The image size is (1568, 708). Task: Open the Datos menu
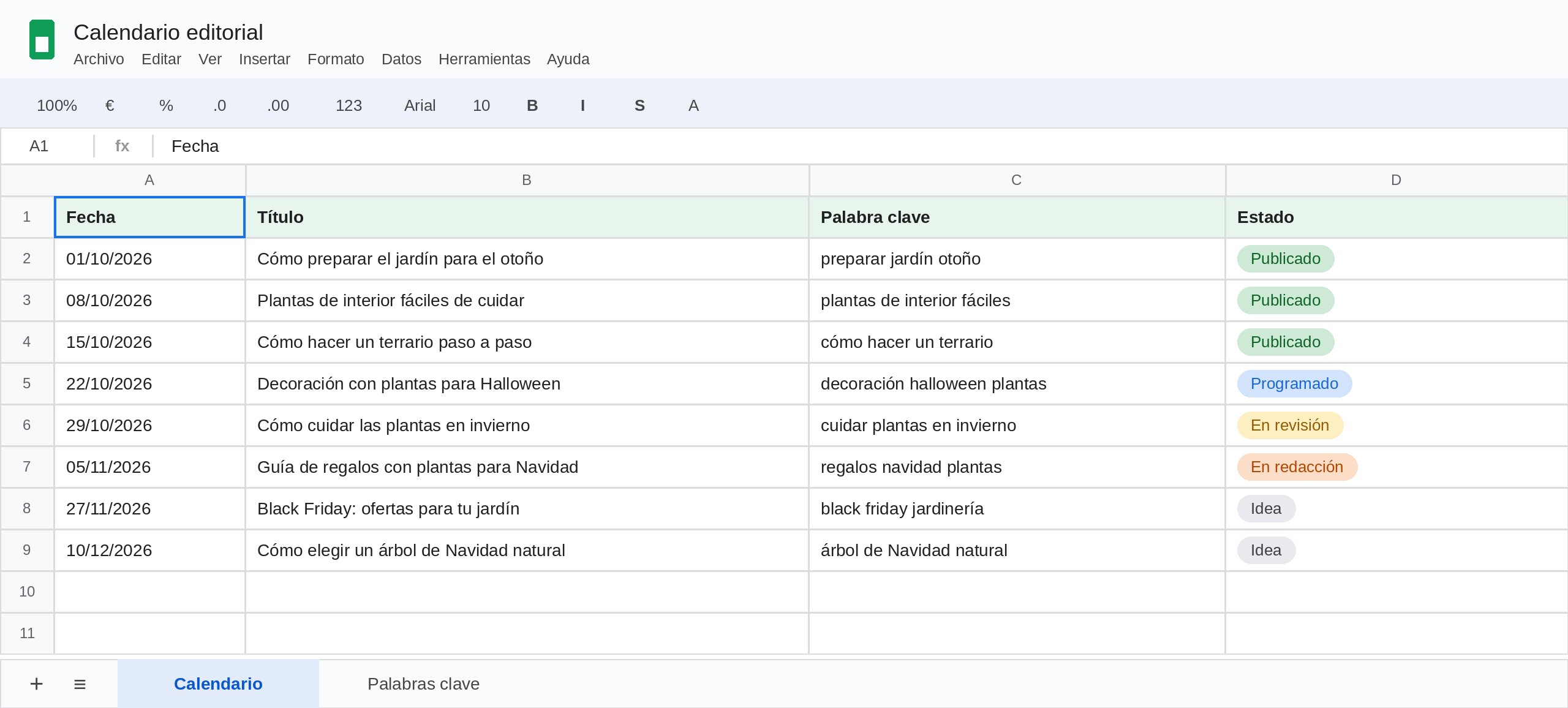click(401, 59)
